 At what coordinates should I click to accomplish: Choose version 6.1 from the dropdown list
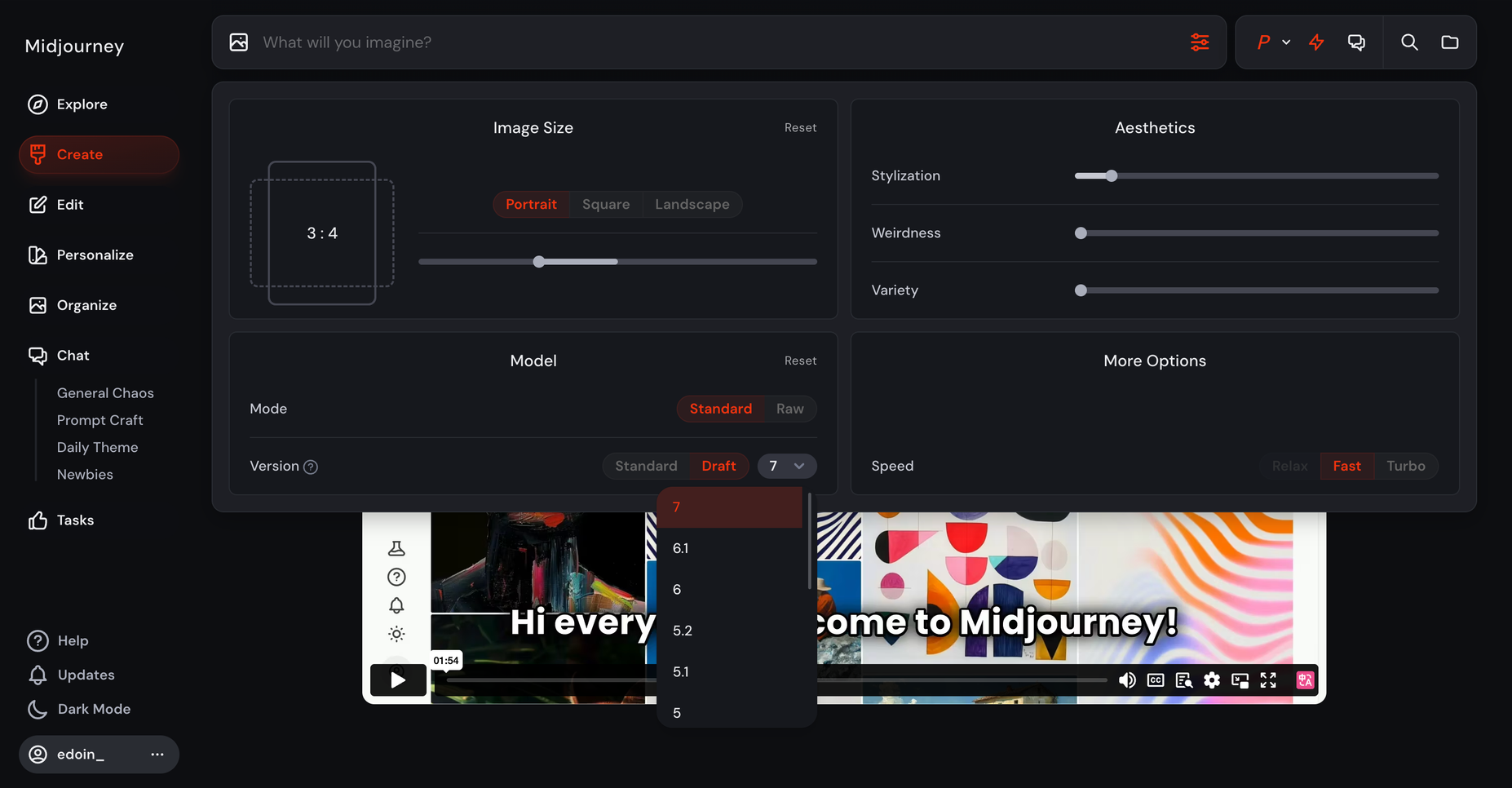[x=730, y=548]
